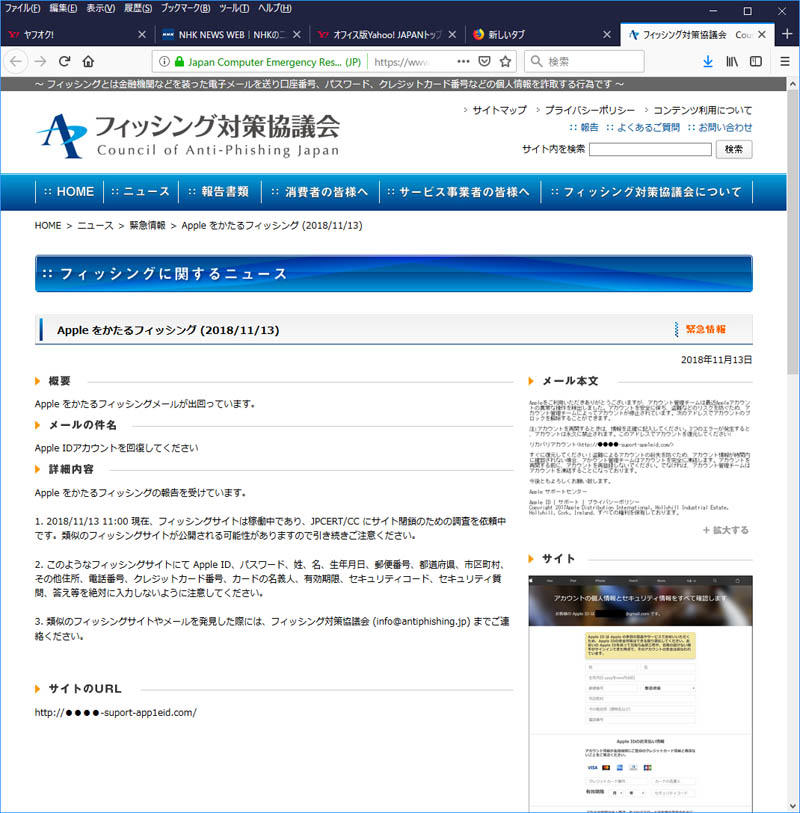Switch to the NHK NEWS WEB tab

pos(227,34)
